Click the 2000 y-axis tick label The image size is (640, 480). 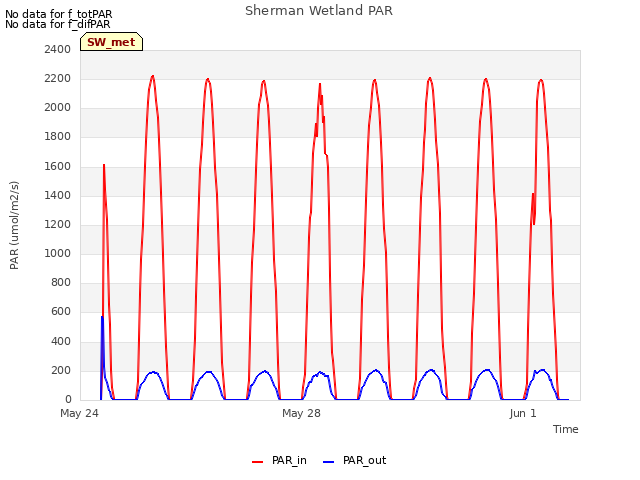click(x=58, y=108)
